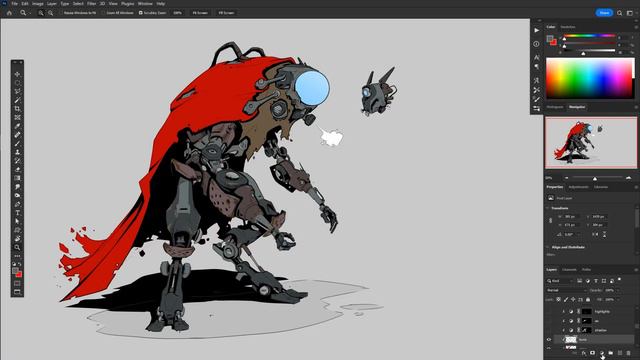
Task: Toggle lock transparent pixels button
Action: click(x=558, y=300)
